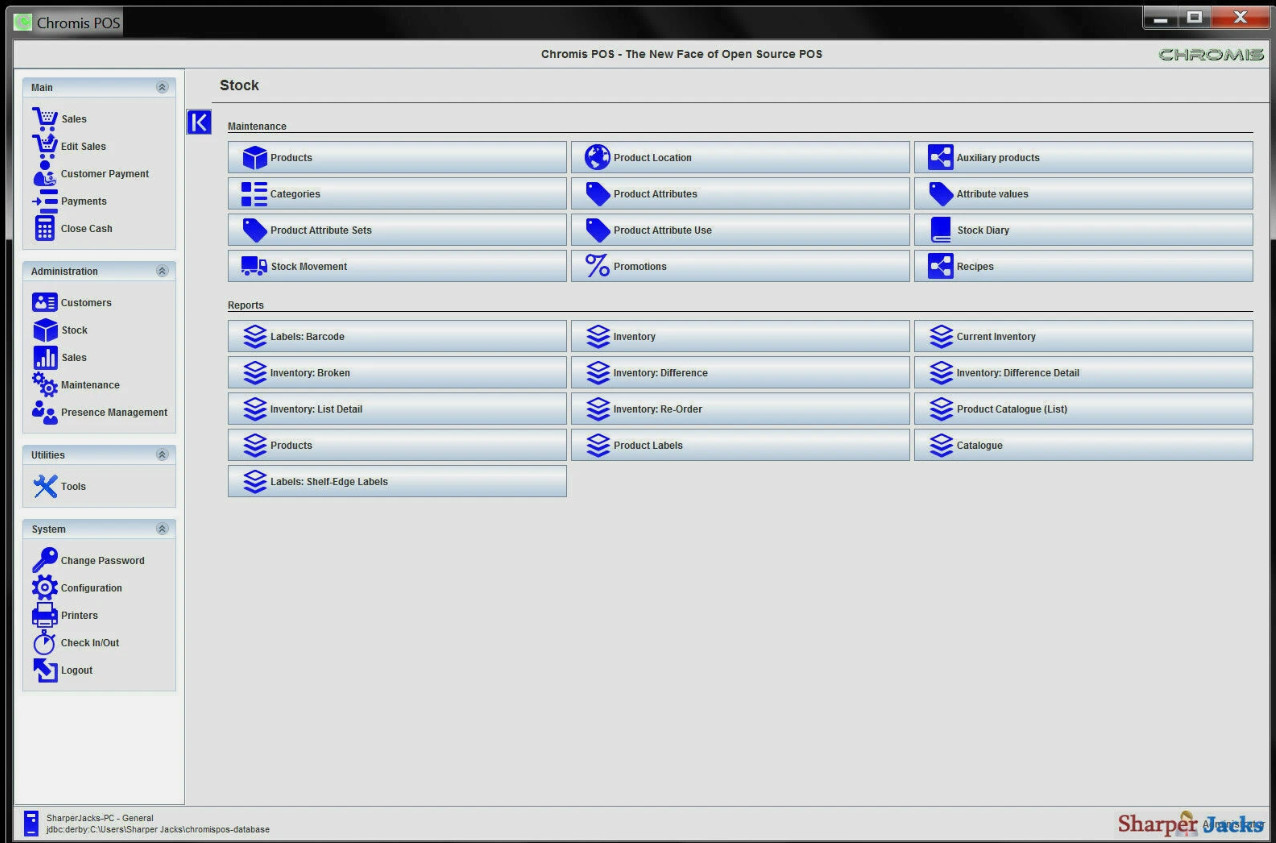The image size is (1276, 843).
Task: Open Product Attribute Sets
Action: click(397, 230)
